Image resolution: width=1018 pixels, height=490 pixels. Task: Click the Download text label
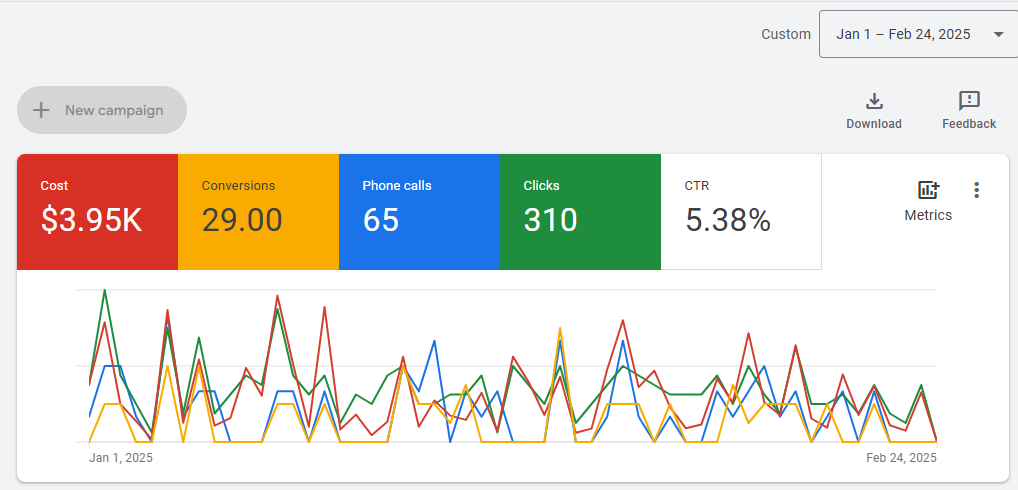click(x=874, y=124)
